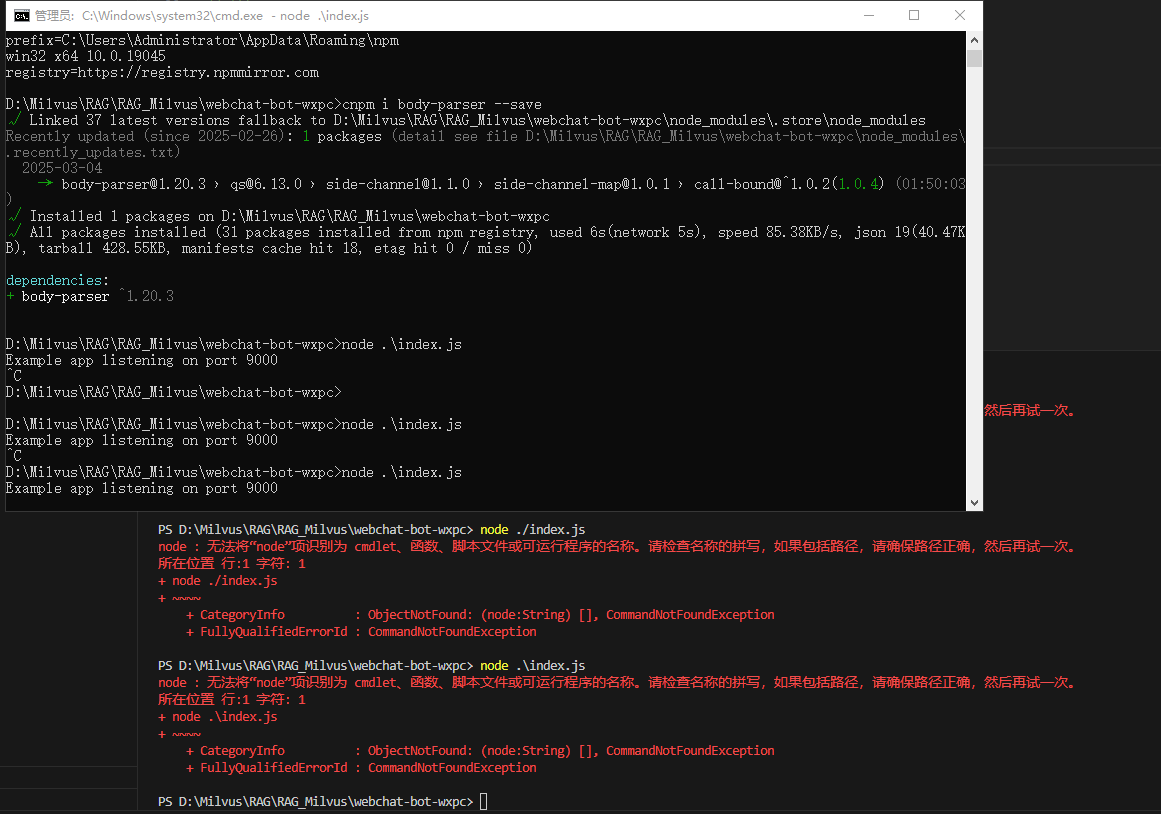
Task: Click the cmd scrollbar down arrow
Action: coord(974,503)
